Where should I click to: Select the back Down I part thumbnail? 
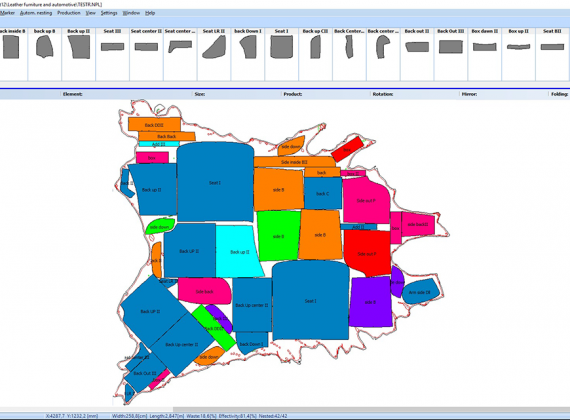tap(248, 47)
